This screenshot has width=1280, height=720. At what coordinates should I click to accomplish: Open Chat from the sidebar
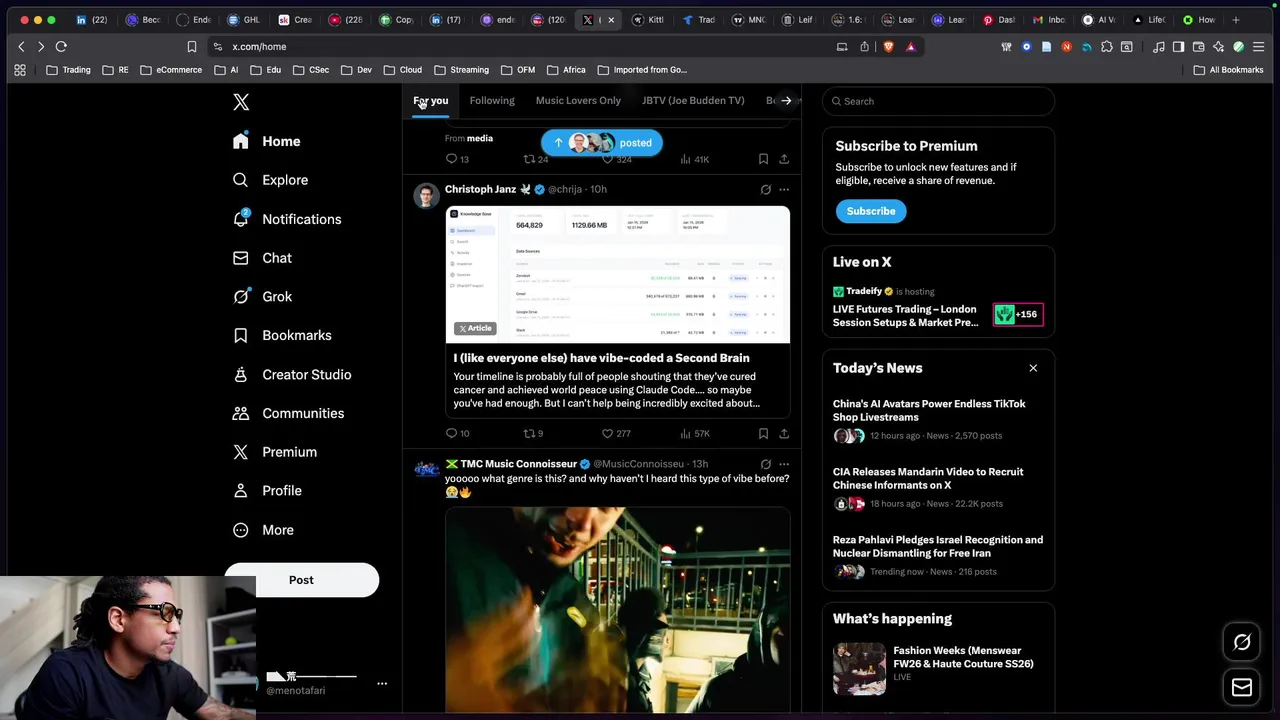(x=262, y=258)
